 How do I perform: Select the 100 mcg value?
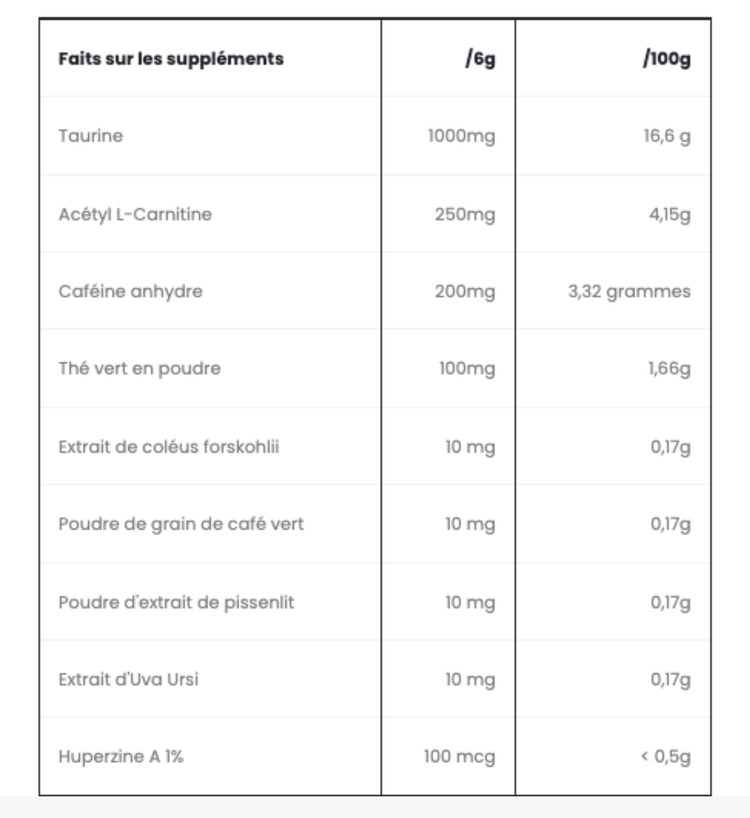point(459,757)
